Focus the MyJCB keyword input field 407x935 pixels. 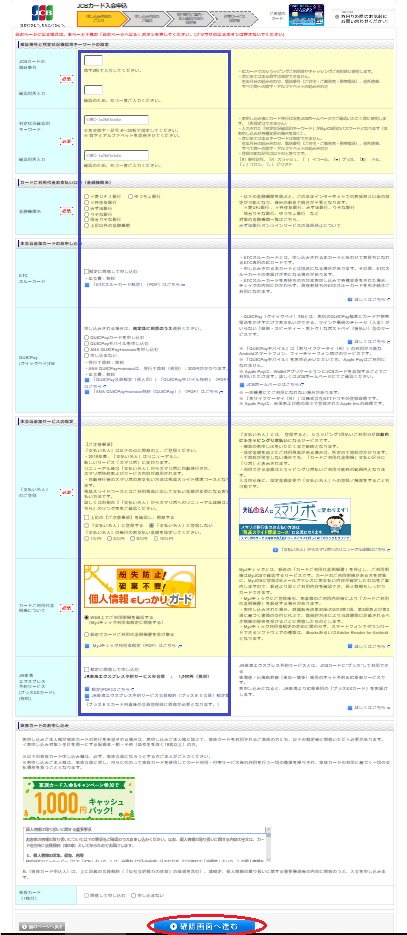[116, 120]
